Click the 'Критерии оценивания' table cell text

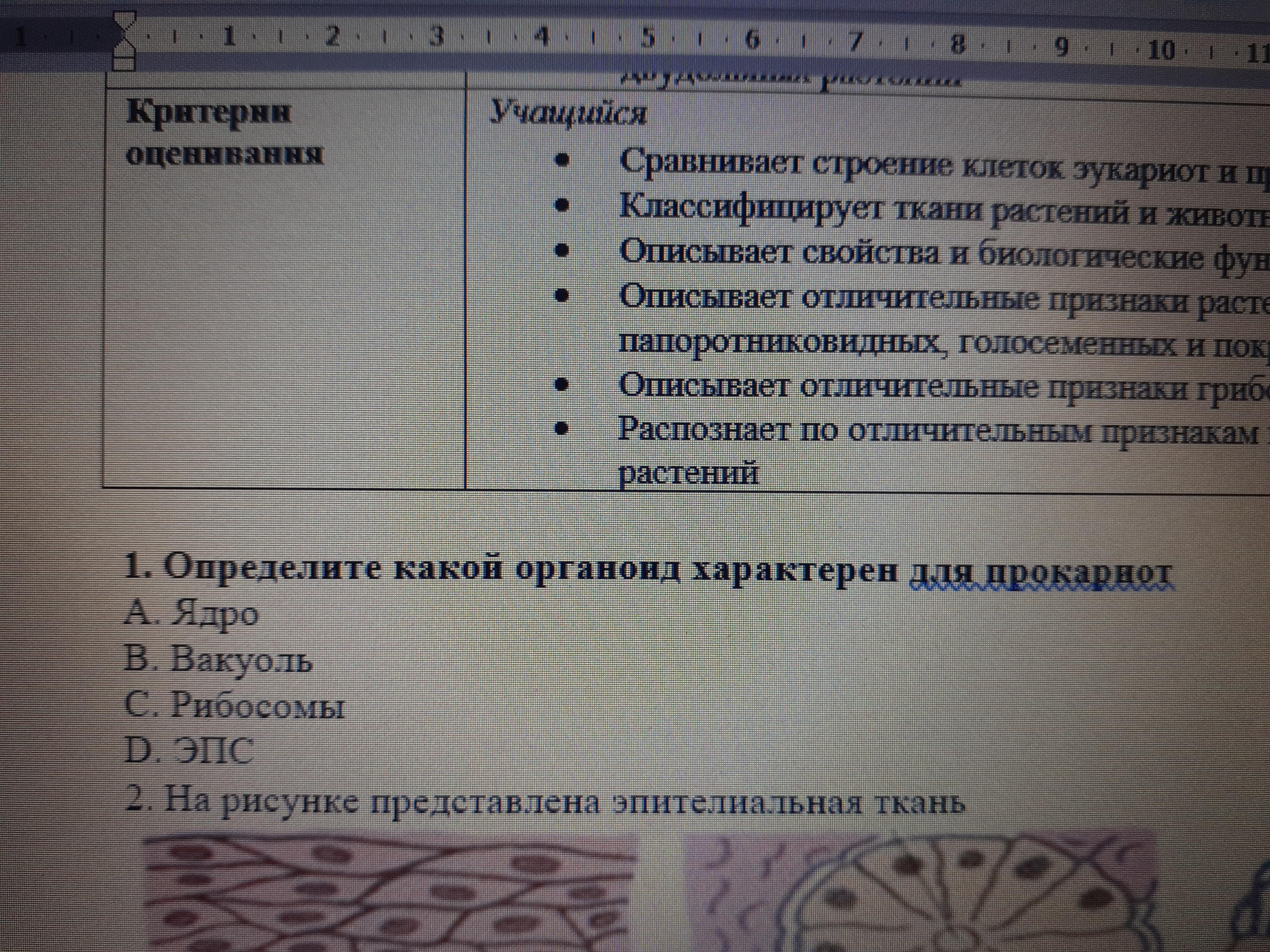click(x=224, y=133)
